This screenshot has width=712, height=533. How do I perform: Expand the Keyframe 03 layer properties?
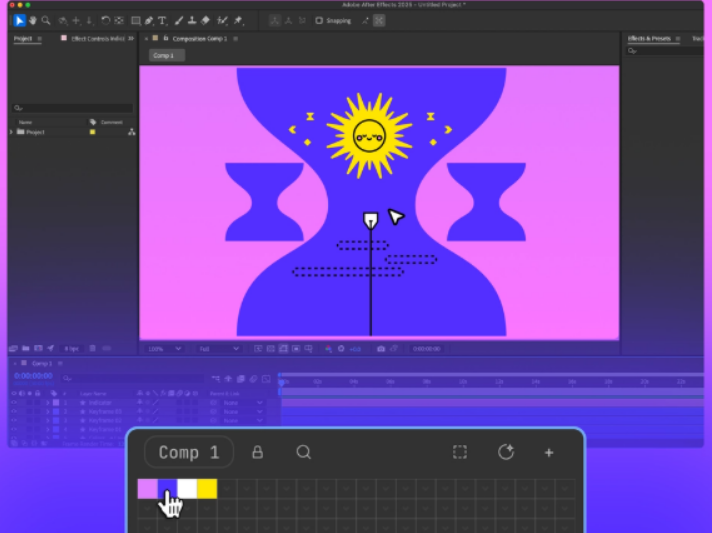tap(48, 412)
